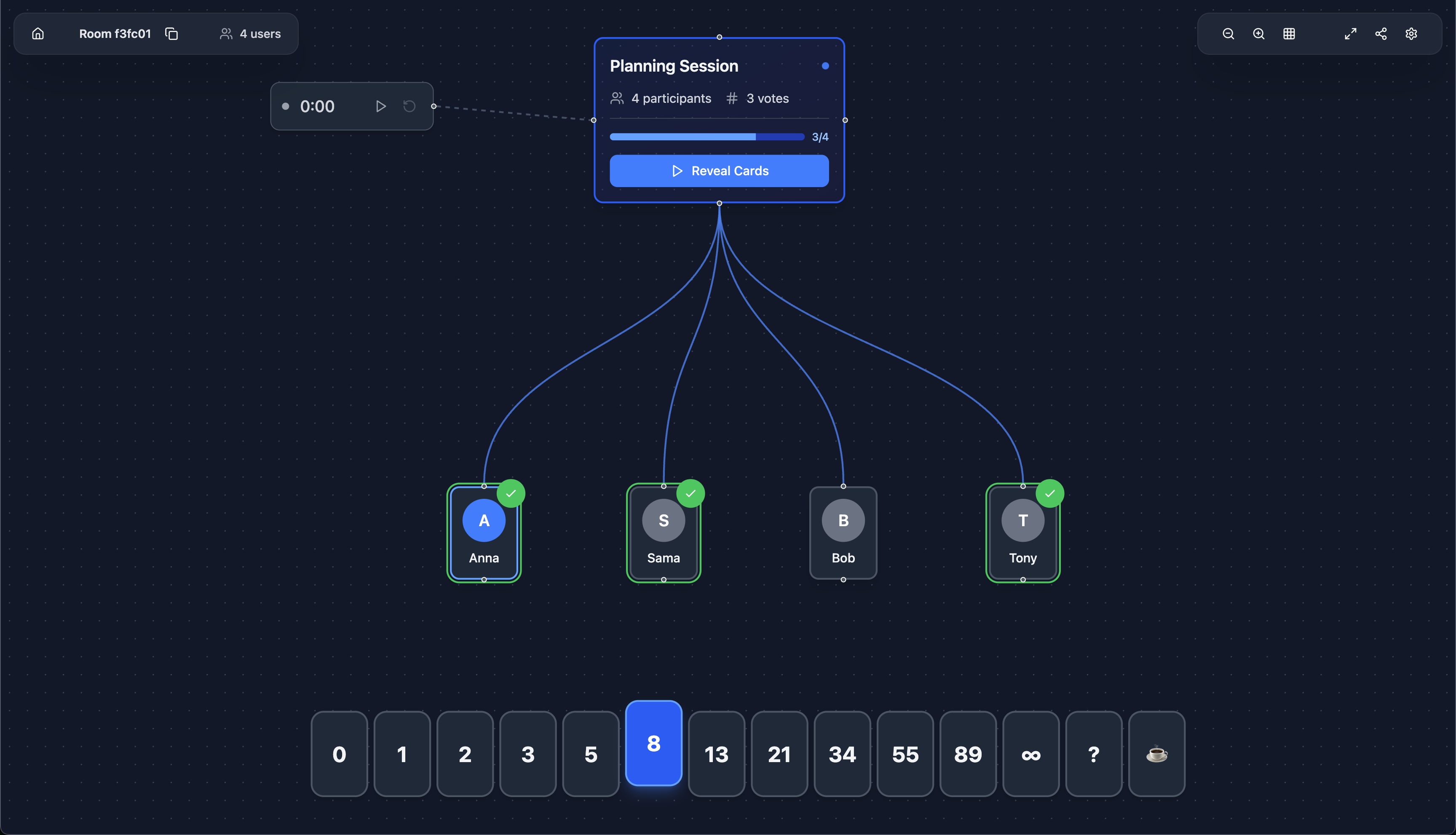Open the 4 users list
The image size is (1456, 835).
pyautogui.click(x=251, y=34)
